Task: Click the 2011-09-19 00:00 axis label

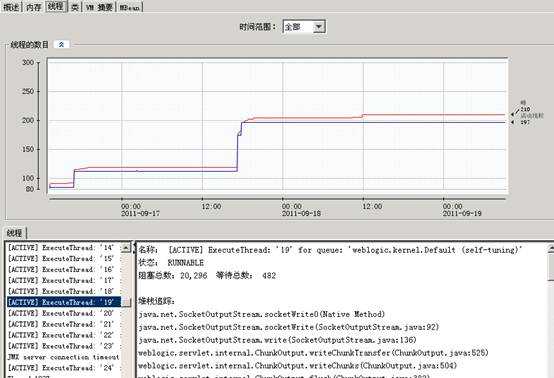Action: 462,210
